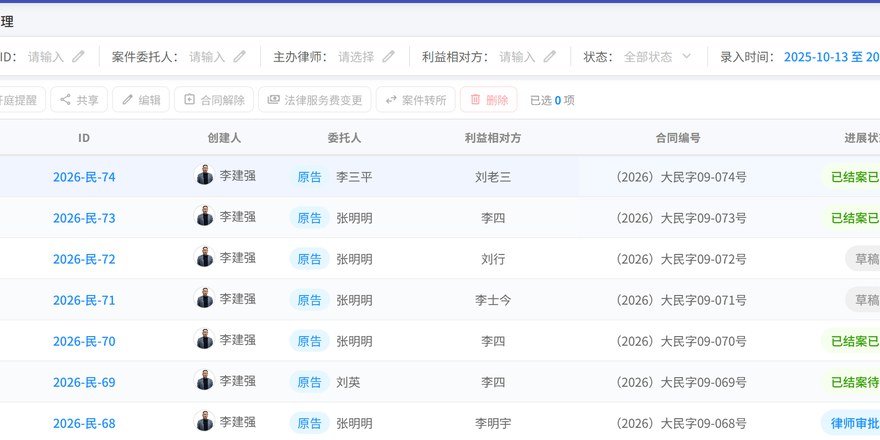This screenshot has height=440, width=880.
Task: Click client name 李三平
Action: [354, 177]
